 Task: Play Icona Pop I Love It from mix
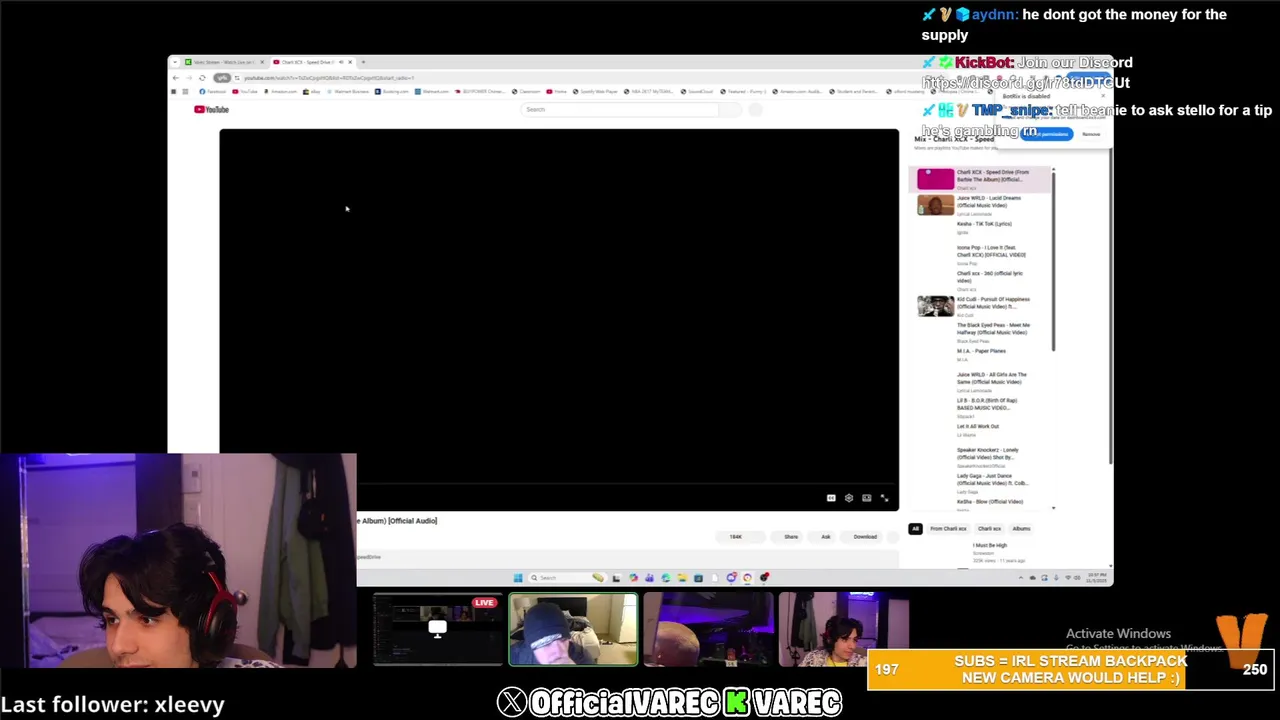point(982,254)
